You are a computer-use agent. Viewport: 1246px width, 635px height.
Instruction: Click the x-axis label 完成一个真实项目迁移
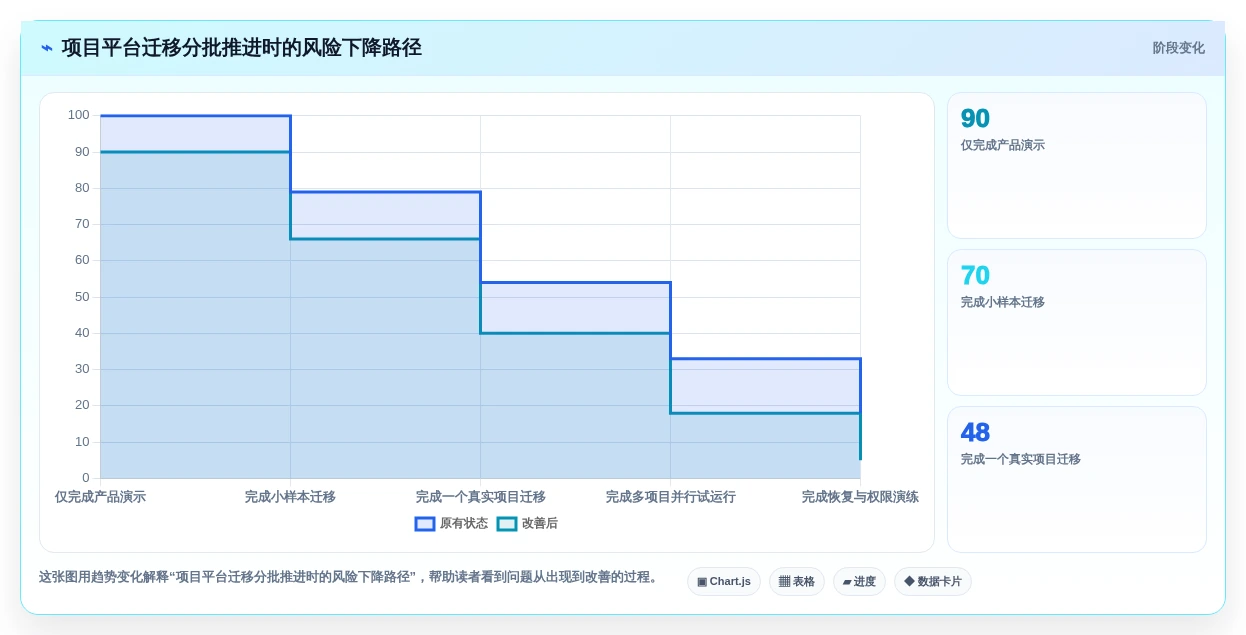click(480, 497)
